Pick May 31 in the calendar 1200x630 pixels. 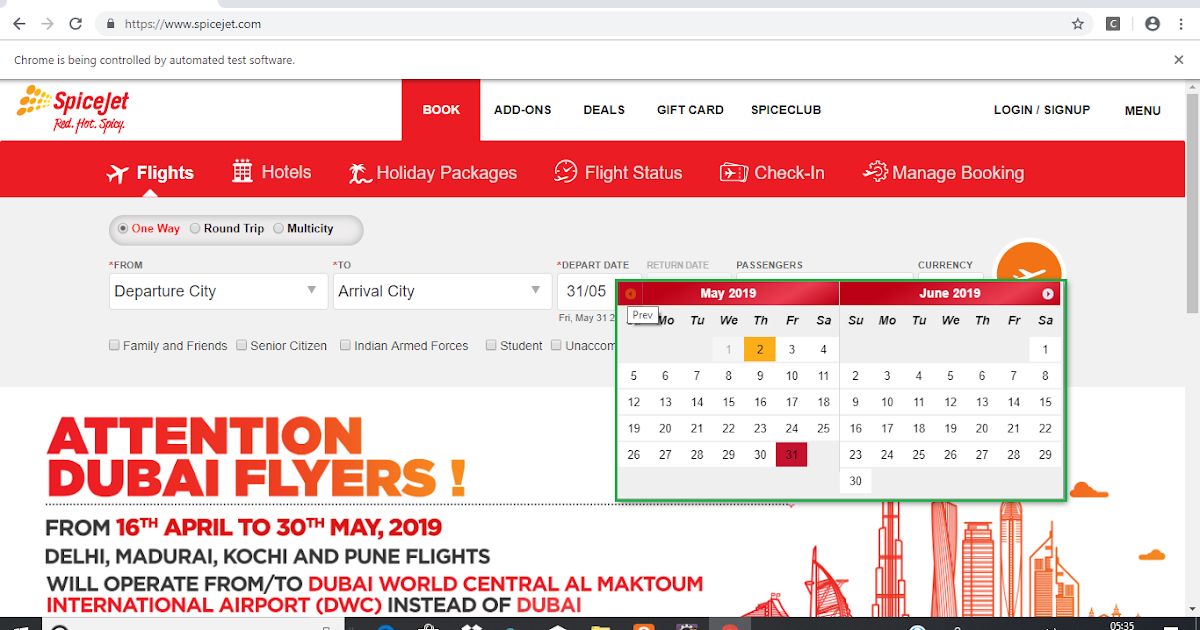(792, 454)
